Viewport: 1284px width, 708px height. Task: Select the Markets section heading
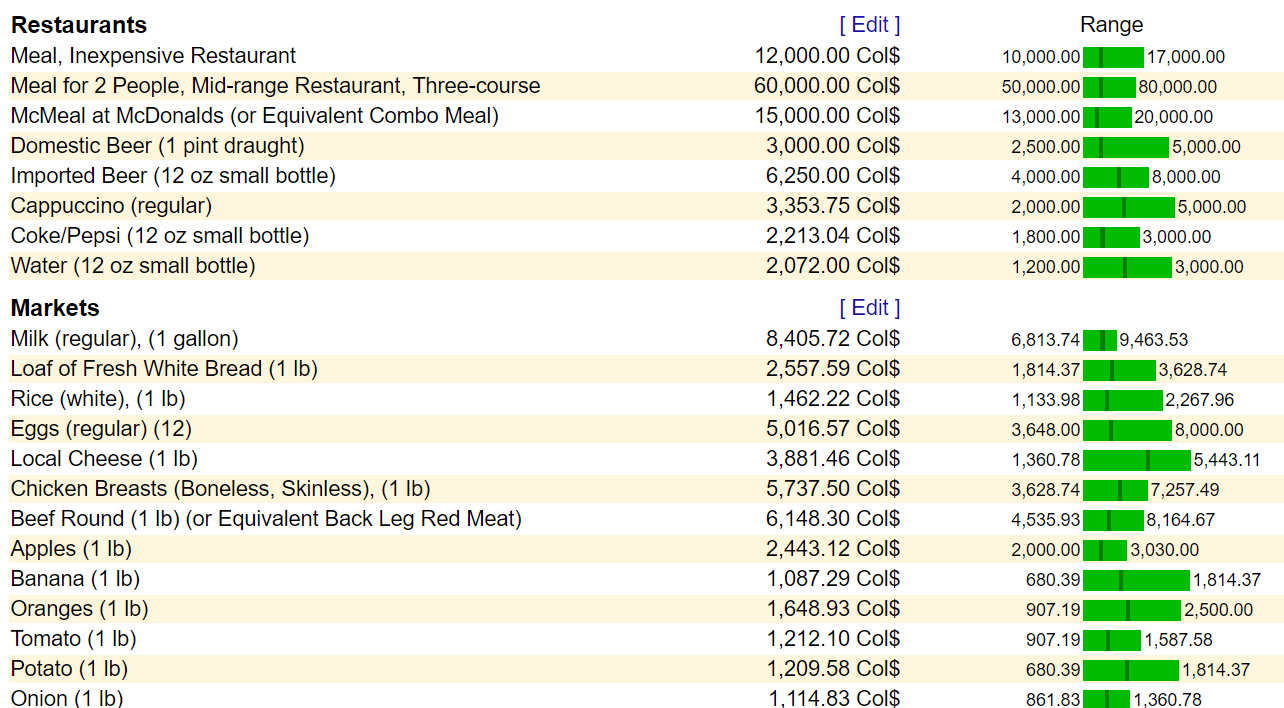(55, 308)
